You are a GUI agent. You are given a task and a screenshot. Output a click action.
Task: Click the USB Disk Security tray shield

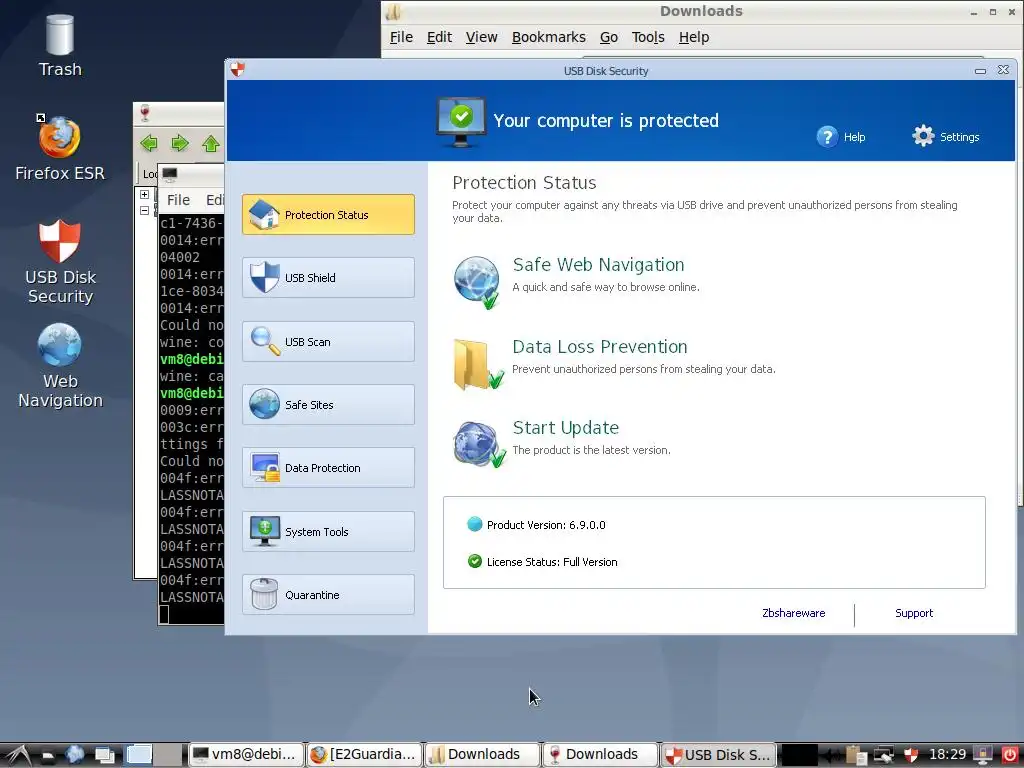click(x=910, y=755)
